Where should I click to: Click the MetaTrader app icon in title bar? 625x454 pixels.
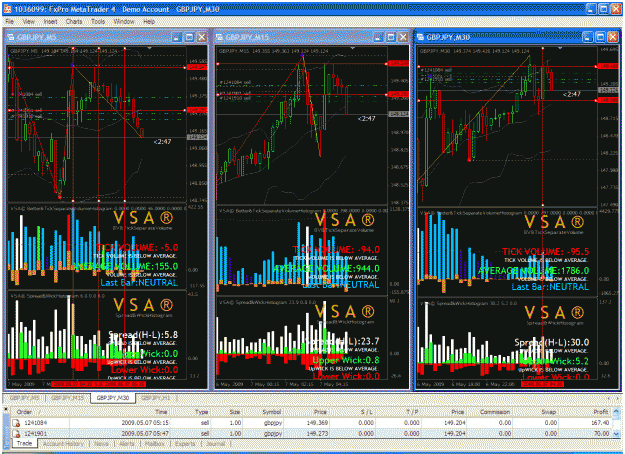tap(8, 9)
